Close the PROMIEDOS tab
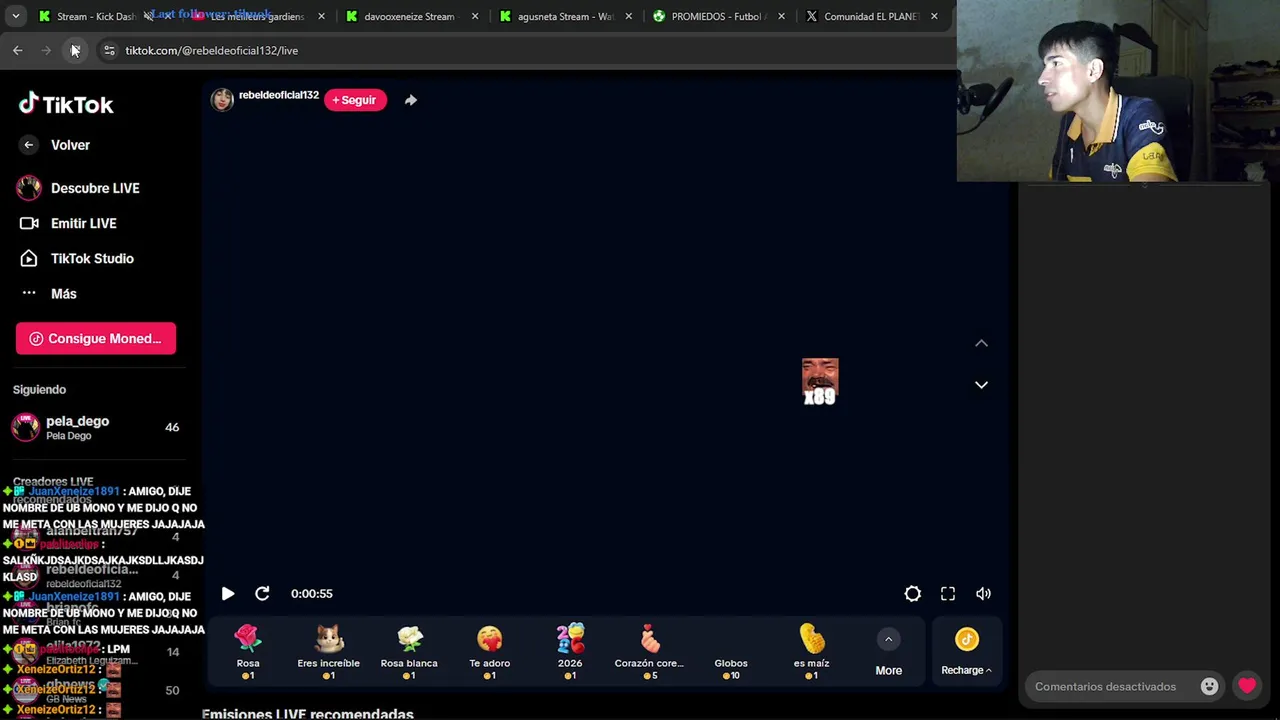 coord(781,16)
